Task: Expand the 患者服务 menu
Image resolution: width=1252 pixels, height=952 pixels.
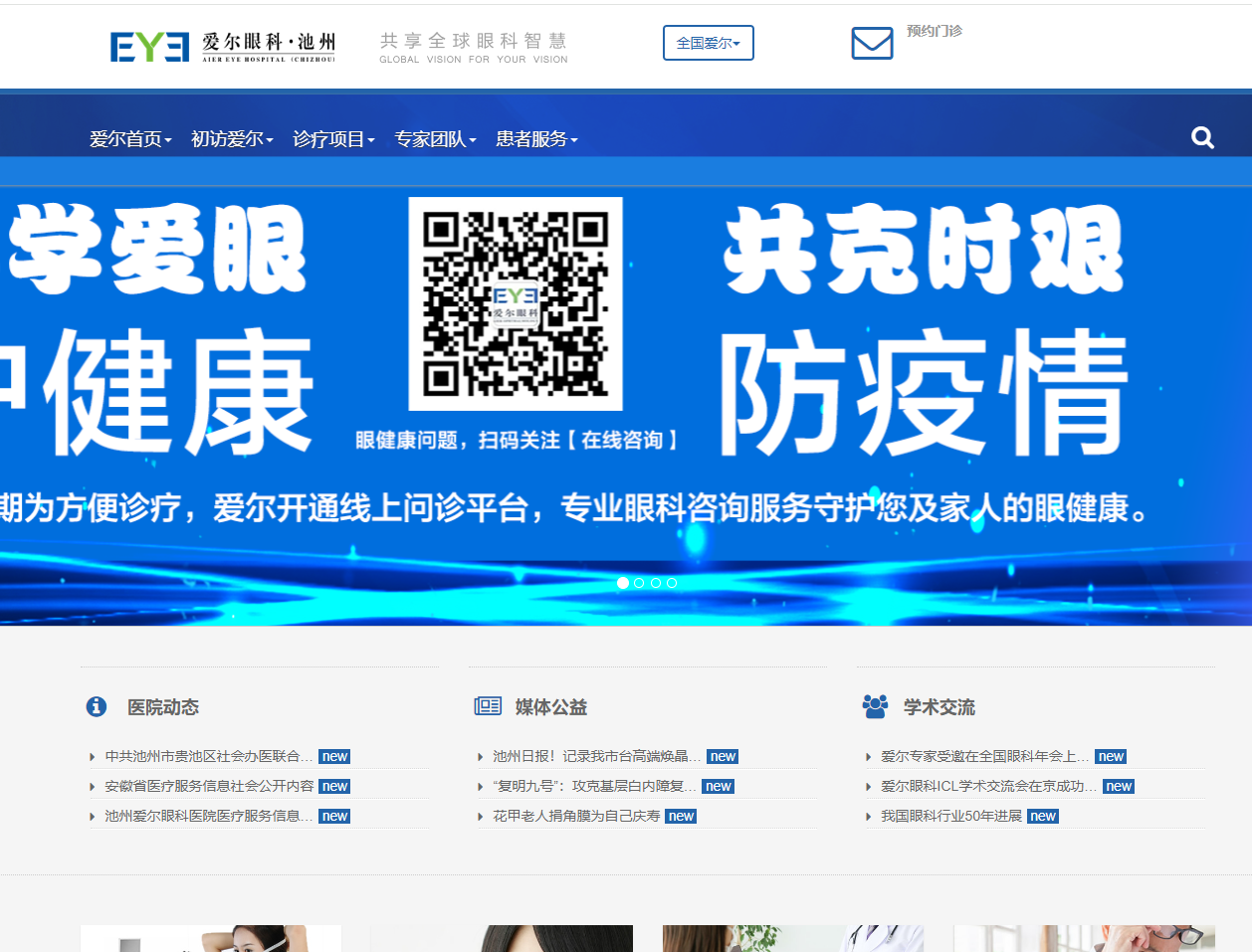Action: (x=536, y=139)
